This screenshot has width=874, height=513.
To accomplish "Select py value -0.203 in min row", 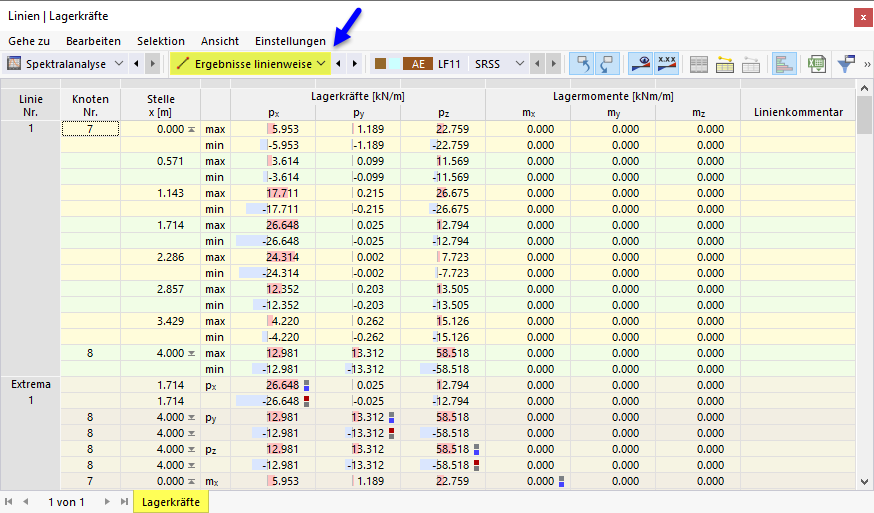I will point(358,305).
